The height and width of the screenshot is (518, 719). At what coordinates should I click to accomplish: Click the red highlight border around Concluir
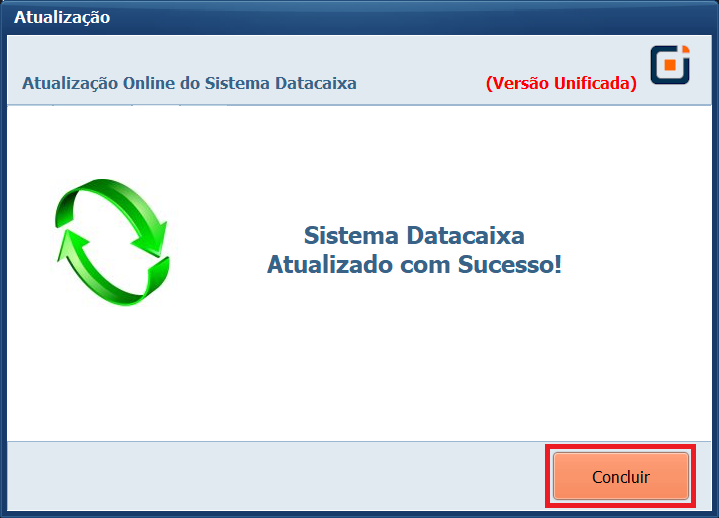coord(621,447)
